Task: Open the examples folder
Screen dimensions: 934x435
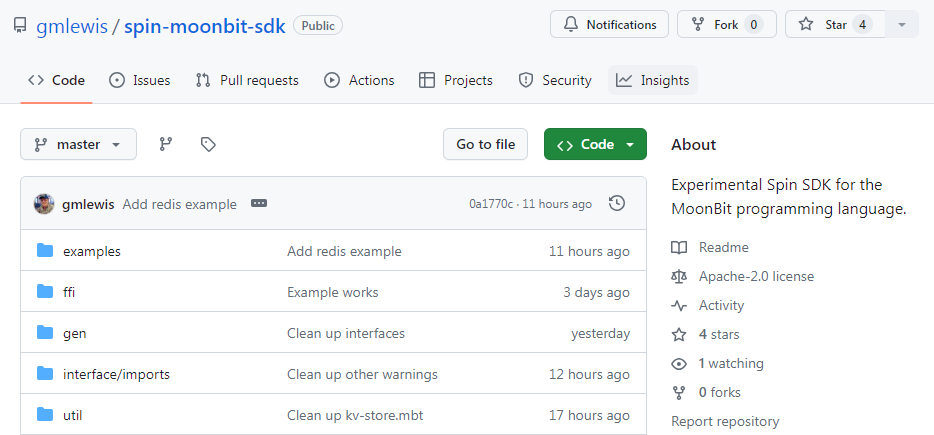Action: coord(92,251)
